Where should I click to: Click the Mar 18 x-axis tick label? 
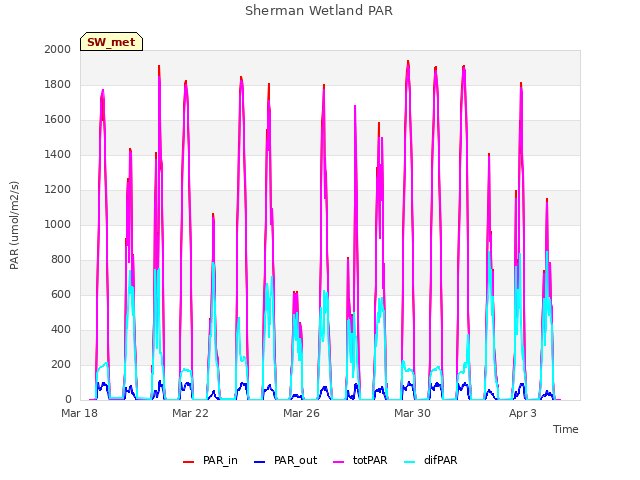click(x=80, y=413)
